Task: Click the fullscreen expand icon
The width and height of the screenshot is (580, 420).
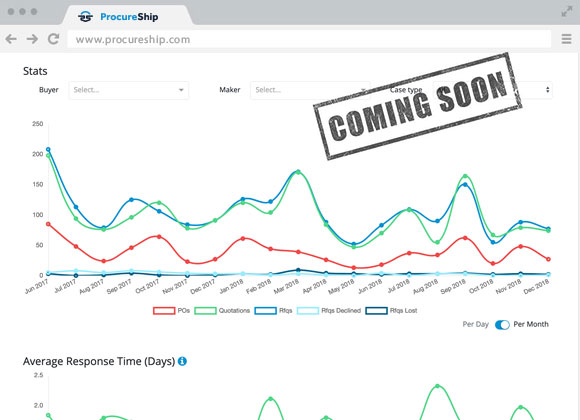Action: coord(566,11)
